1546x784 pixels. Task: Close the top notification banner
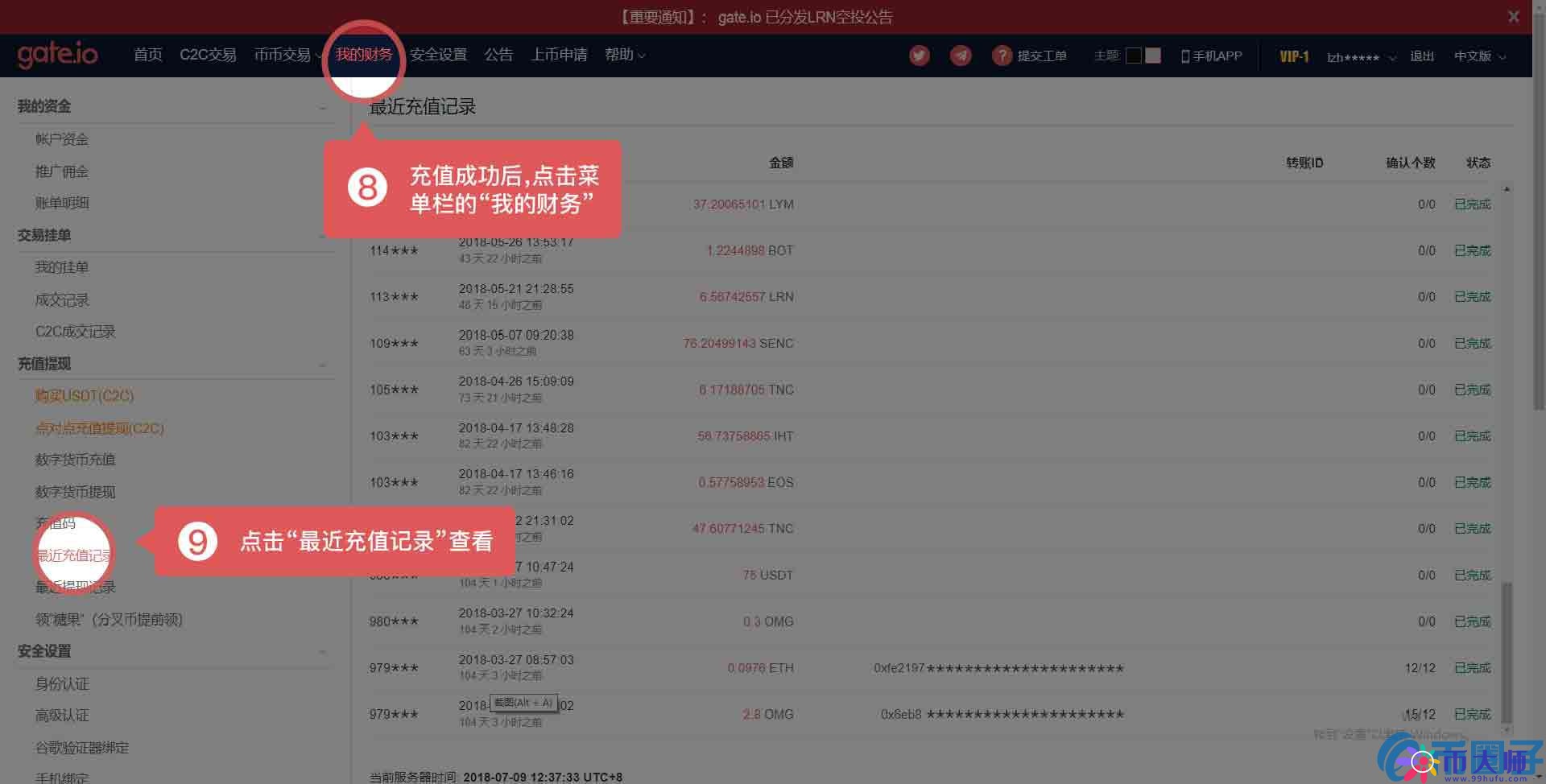[x=1514, y=16]
